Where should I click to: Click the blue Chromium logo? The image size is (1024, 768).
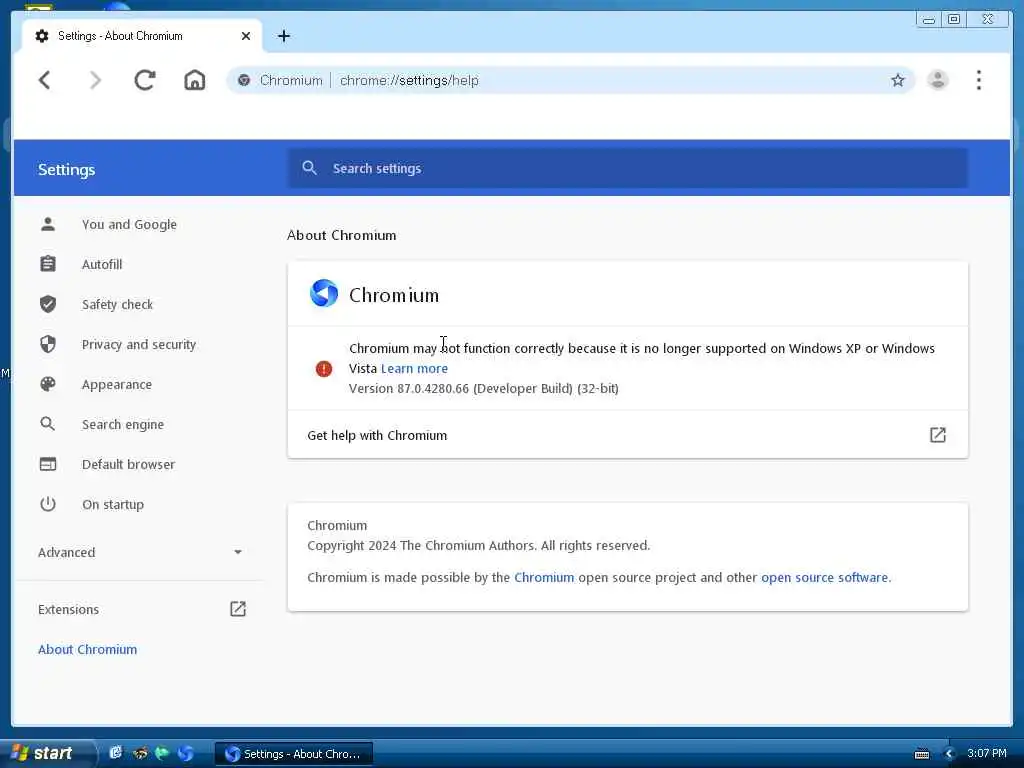[324, 293]
